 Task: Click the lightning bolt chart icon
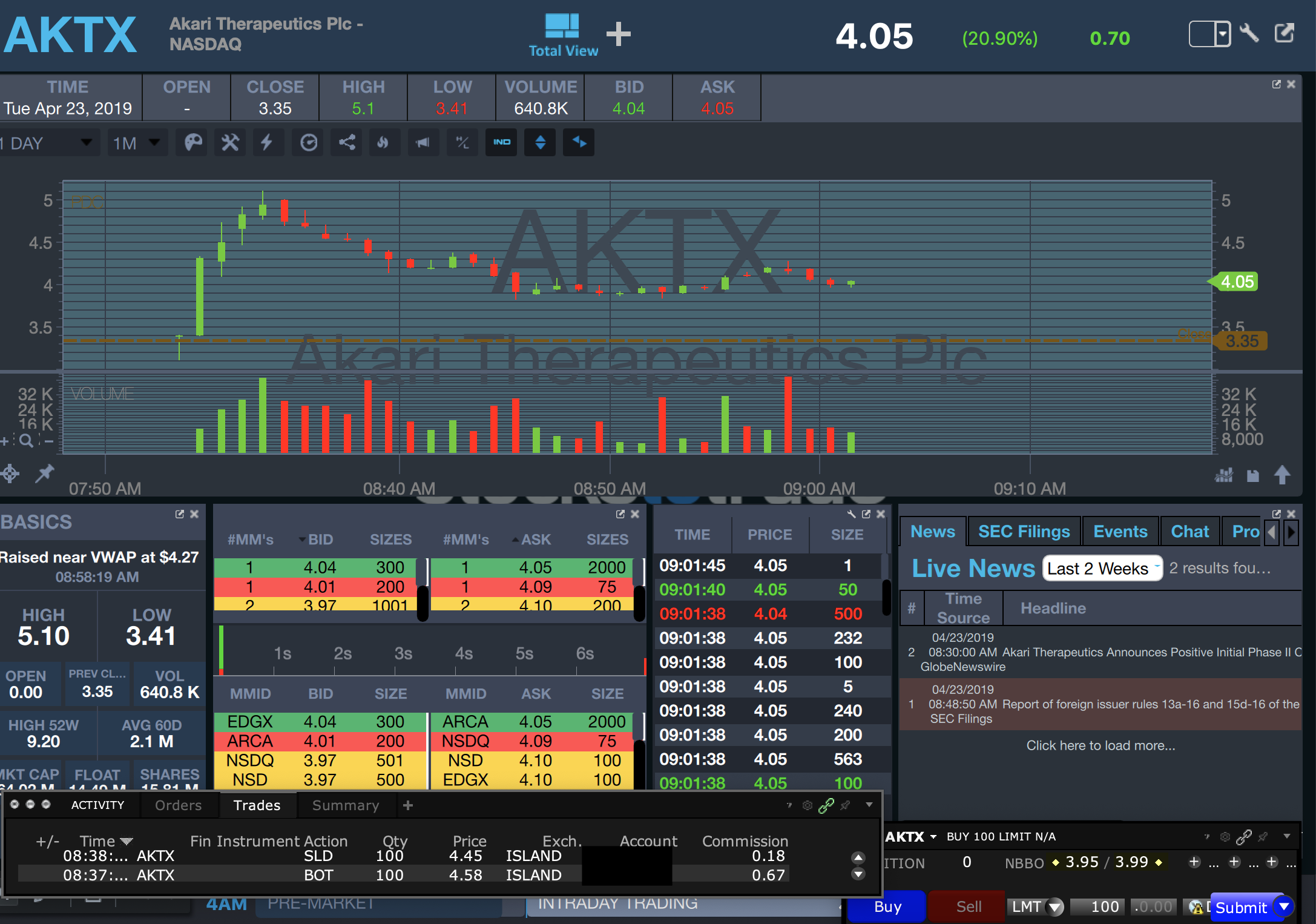point(267,143)
